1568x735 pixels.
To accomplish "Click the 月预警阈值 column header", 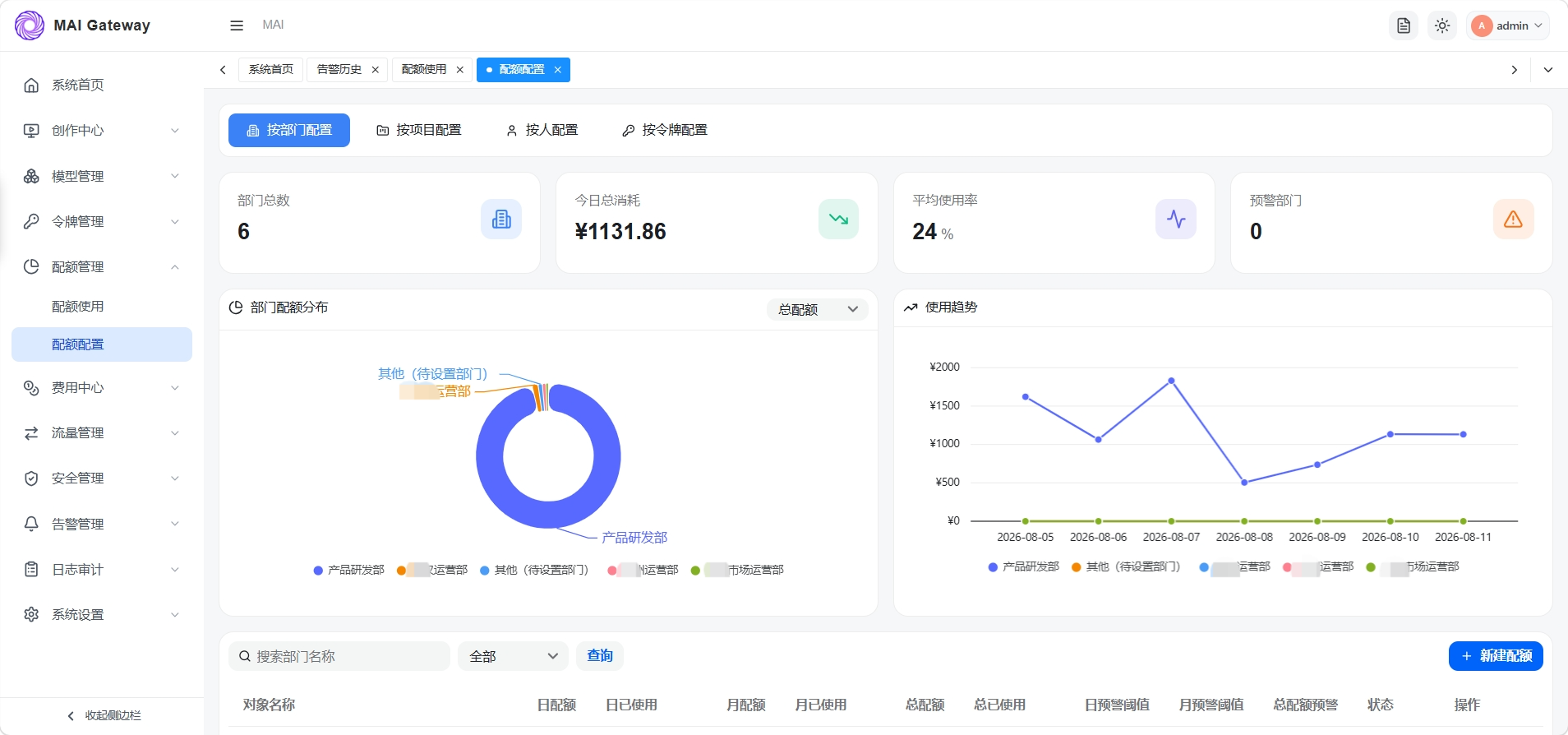I will pos(1211,705).
